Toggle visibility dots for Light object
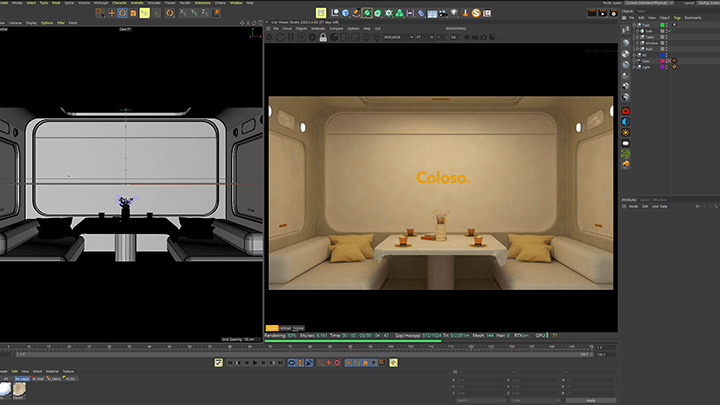Screen dimensions: 720x405 (666, 67)
